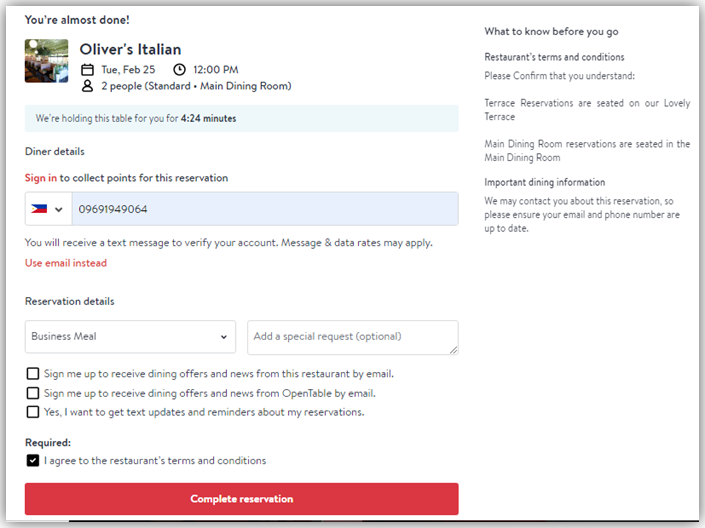Click the table holding timer banner
This screenshot has width=705, height=528.
241,118
